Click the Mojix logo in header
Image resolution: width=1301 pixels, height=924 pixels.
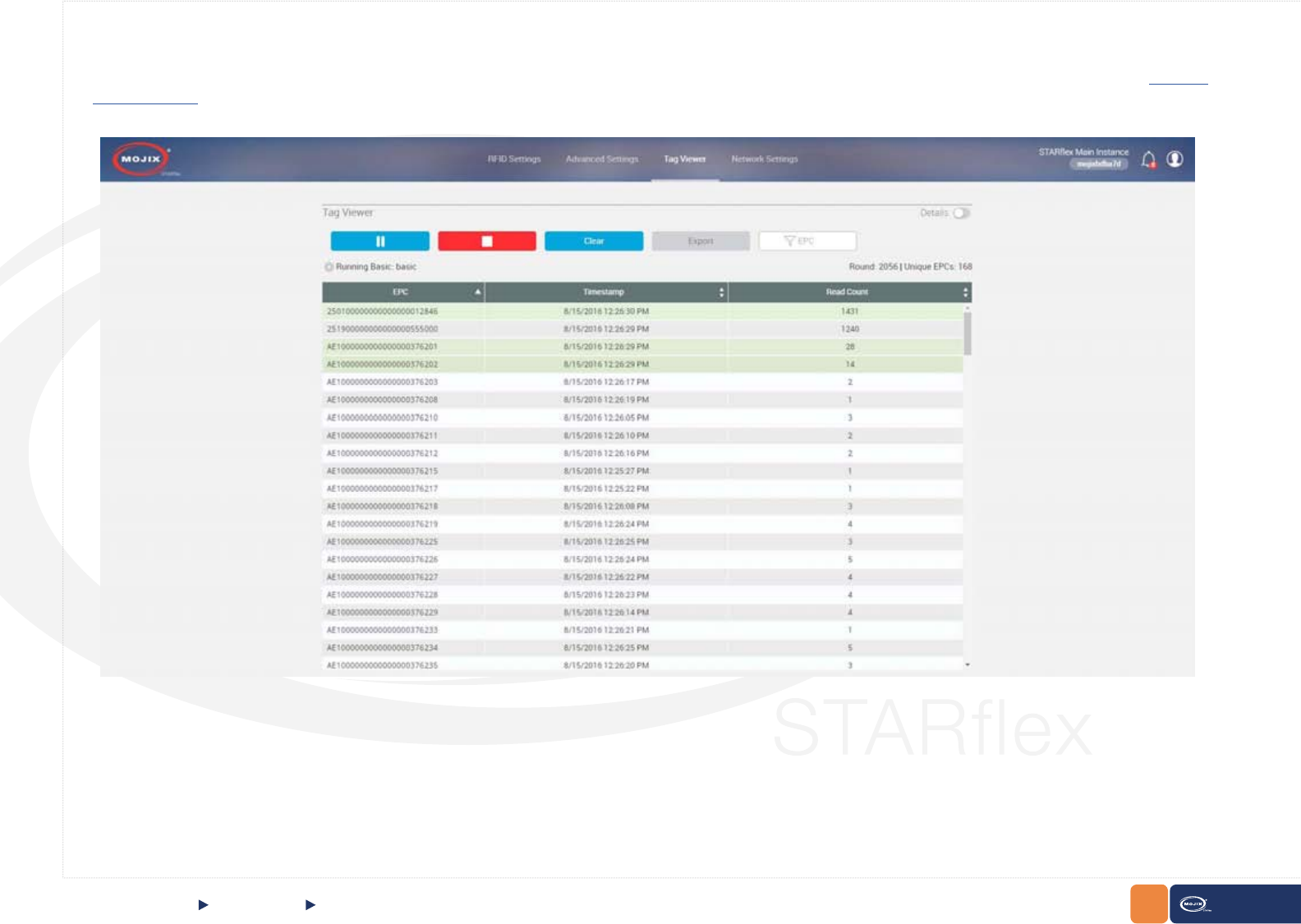[142, 159]
